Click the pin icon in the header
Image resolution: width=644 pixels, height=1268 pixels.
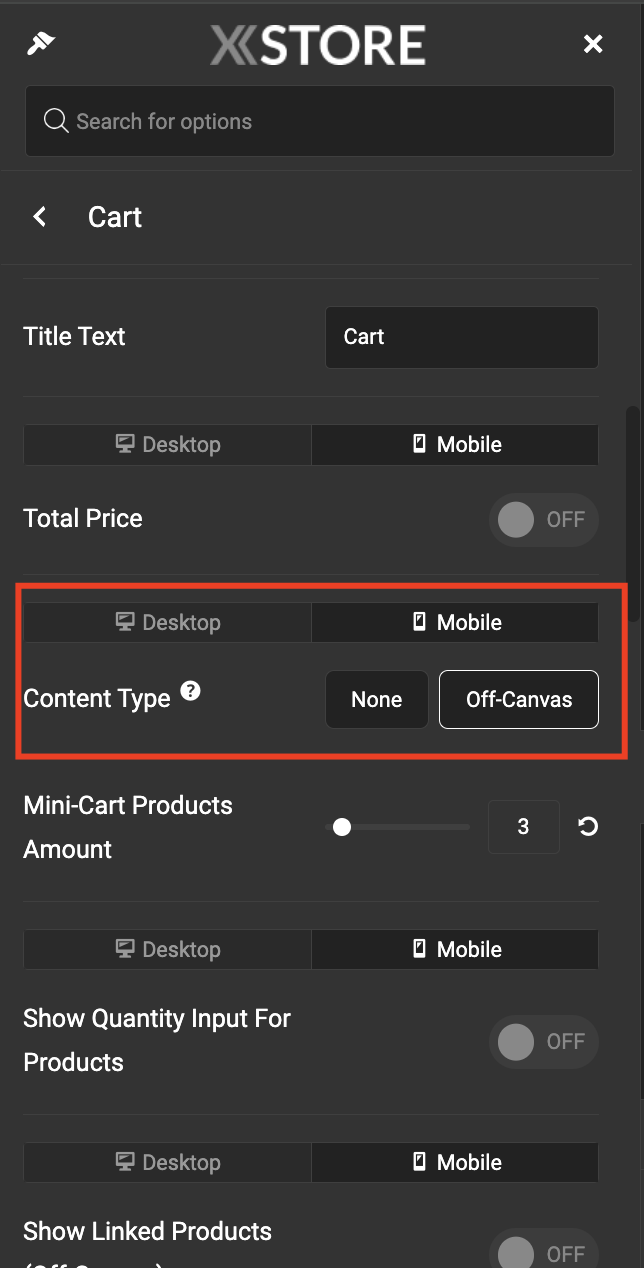41,44
